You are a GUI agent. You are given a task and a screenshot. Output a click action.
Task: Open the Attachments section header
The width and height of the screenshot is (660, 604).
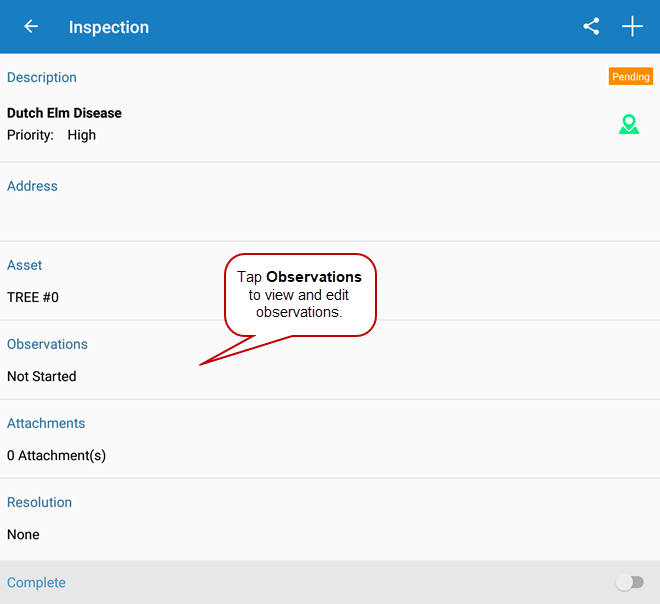coord(46,423)
